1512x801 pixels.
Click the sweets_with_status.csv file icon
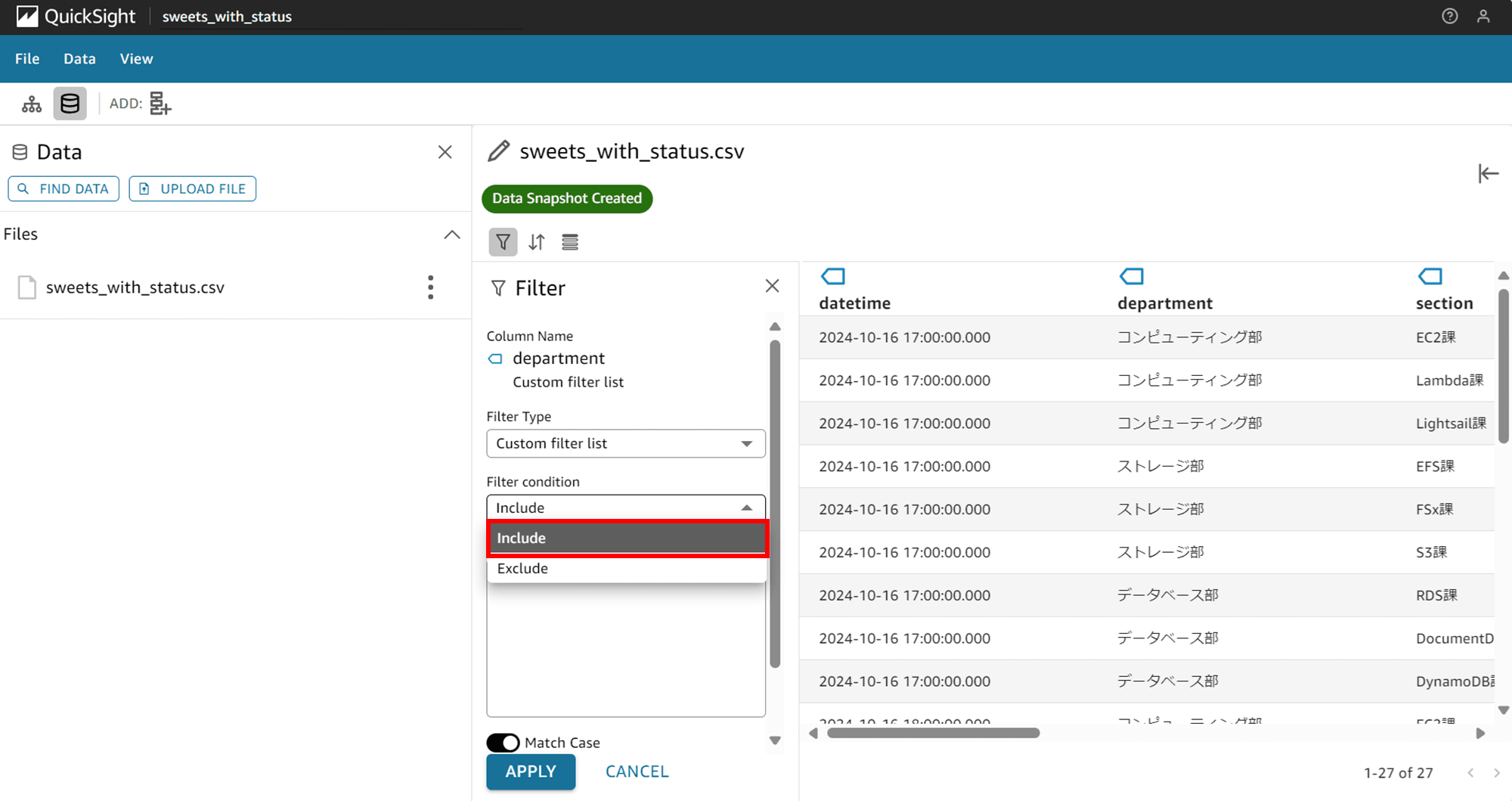[x=27, y=287]
